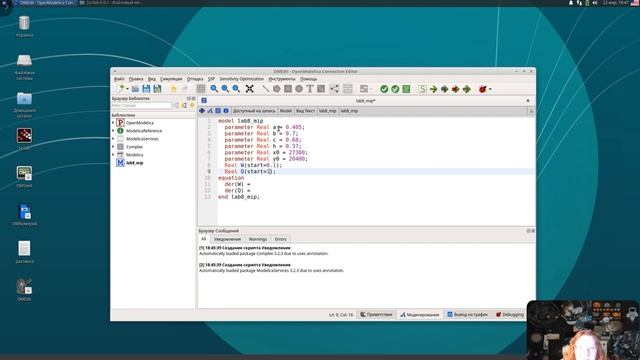Select the Warnings messages tab
Image resolution: width=640 pixels, height=360 pixels.
pos(258,239)
